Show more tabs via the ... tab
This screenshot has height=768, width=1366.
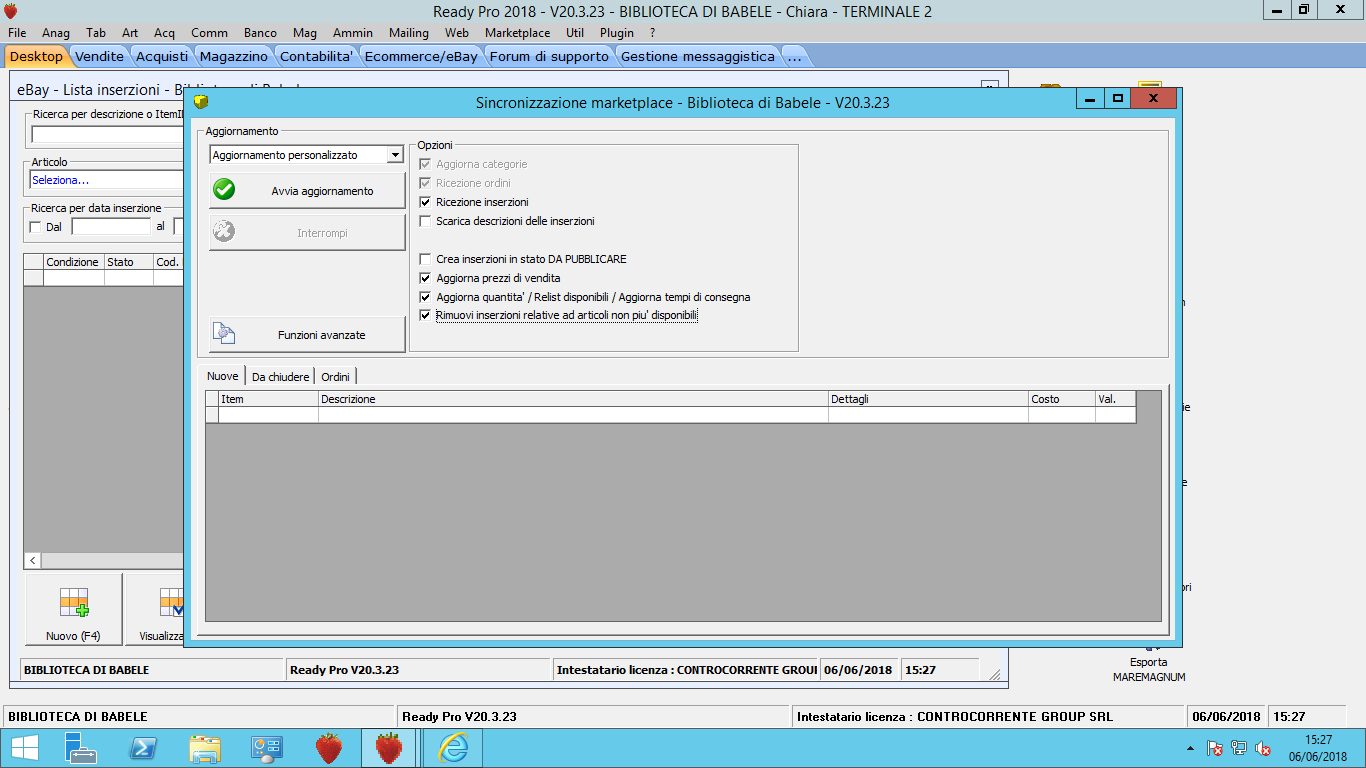(794, 56)
